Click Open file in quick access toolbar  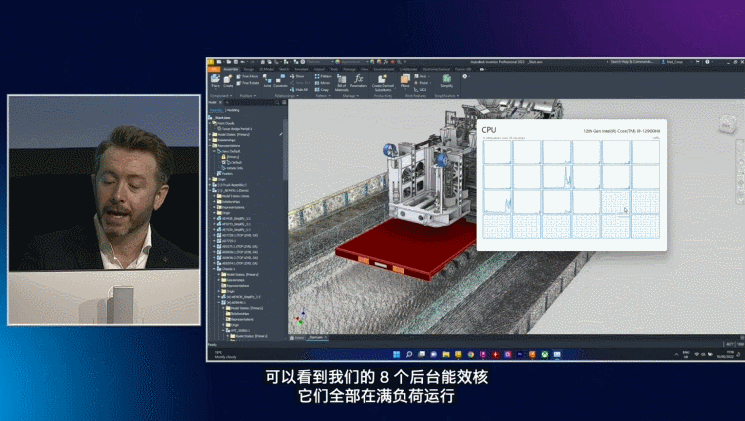click(x=229, y=62)
